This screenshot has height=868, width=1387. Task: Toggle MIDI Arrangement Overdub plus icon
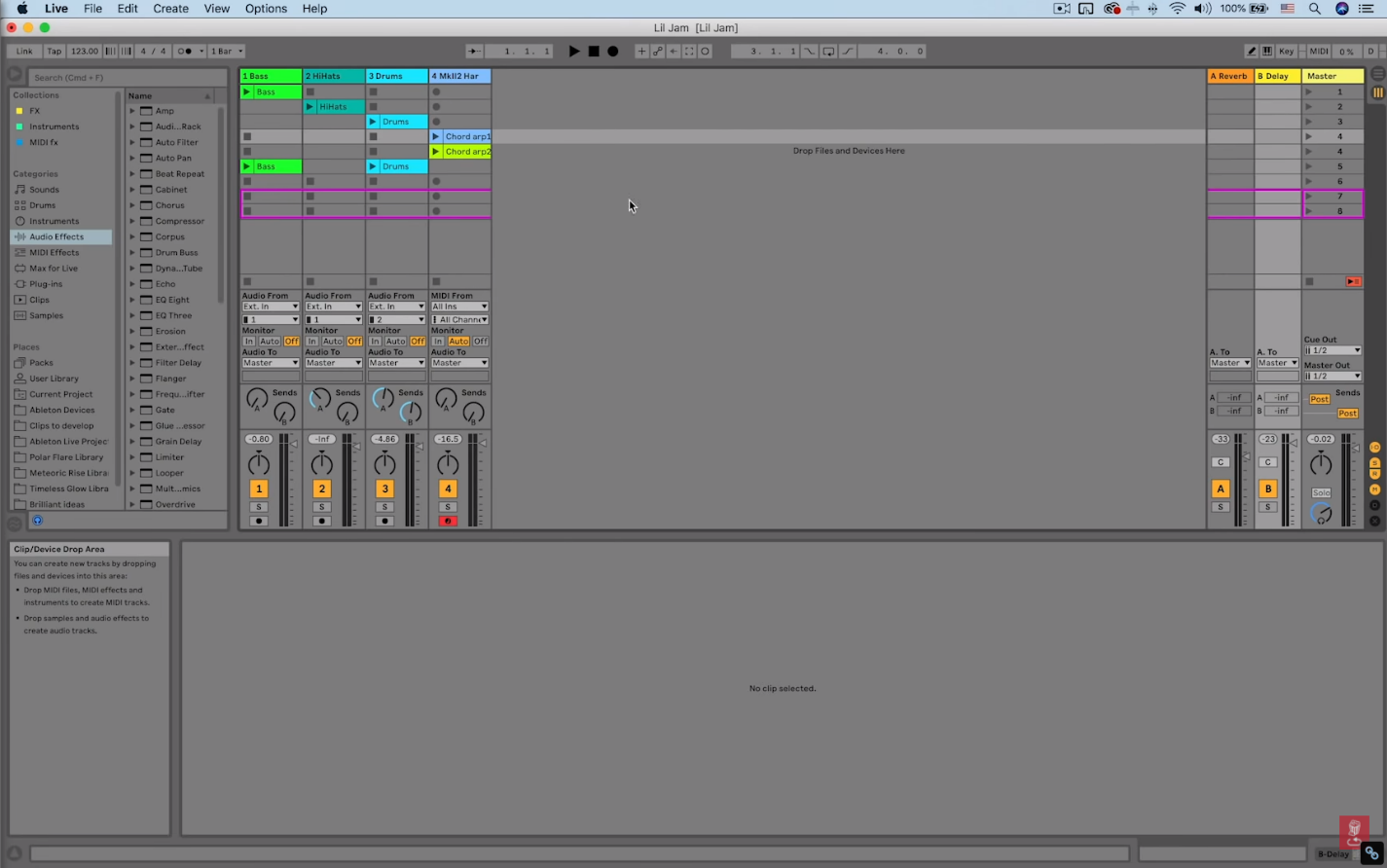tap(641, 52)
